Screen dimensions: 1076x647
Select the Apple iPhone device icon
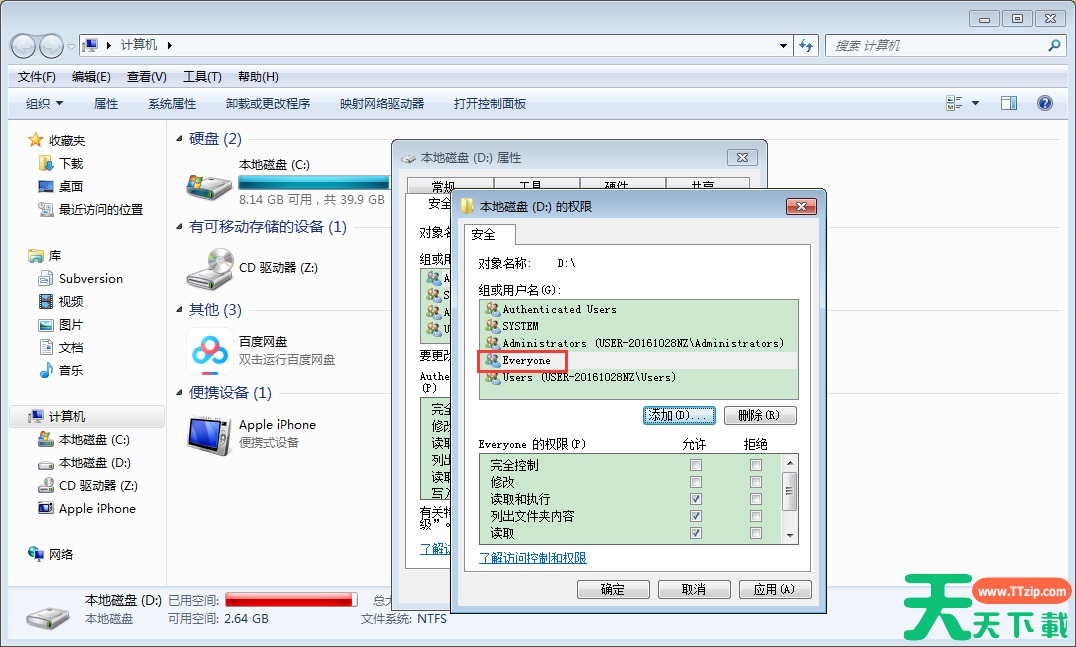(210, 433)
